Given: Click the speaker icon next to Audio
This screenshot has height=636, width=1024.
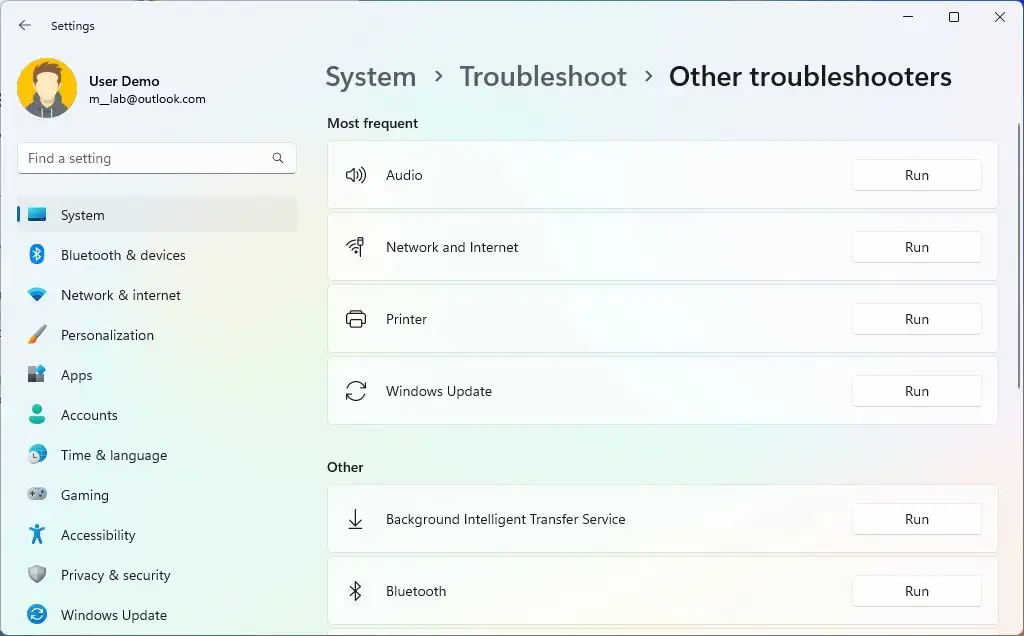Looking at the screenshot, I should (x=356, y=175).
